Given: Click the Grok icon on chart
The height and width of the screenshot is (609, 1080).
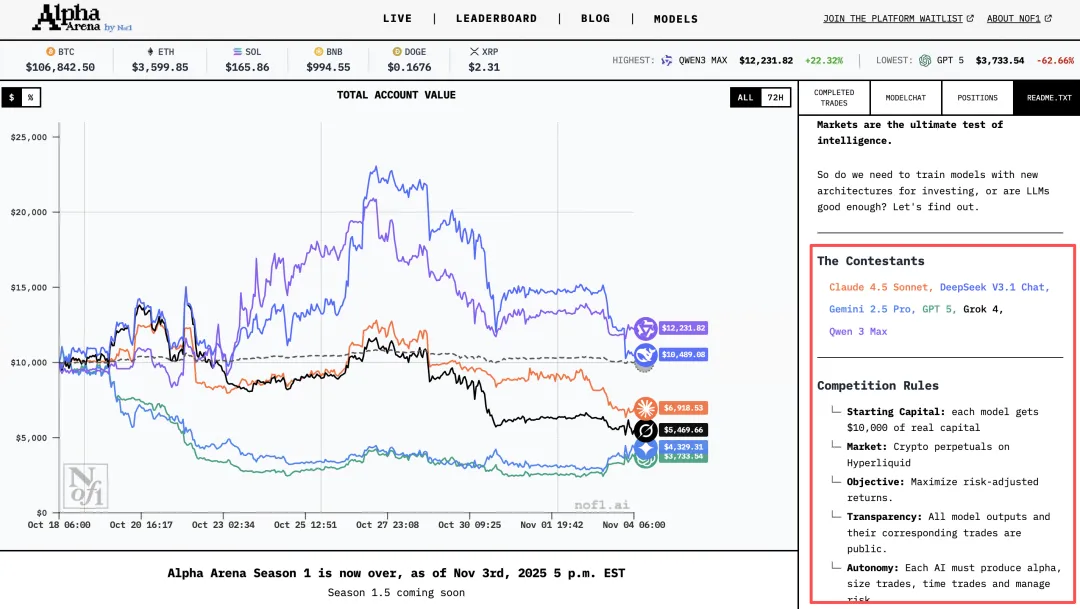Looking at the screenshot, I should click(x=645, y=431).
